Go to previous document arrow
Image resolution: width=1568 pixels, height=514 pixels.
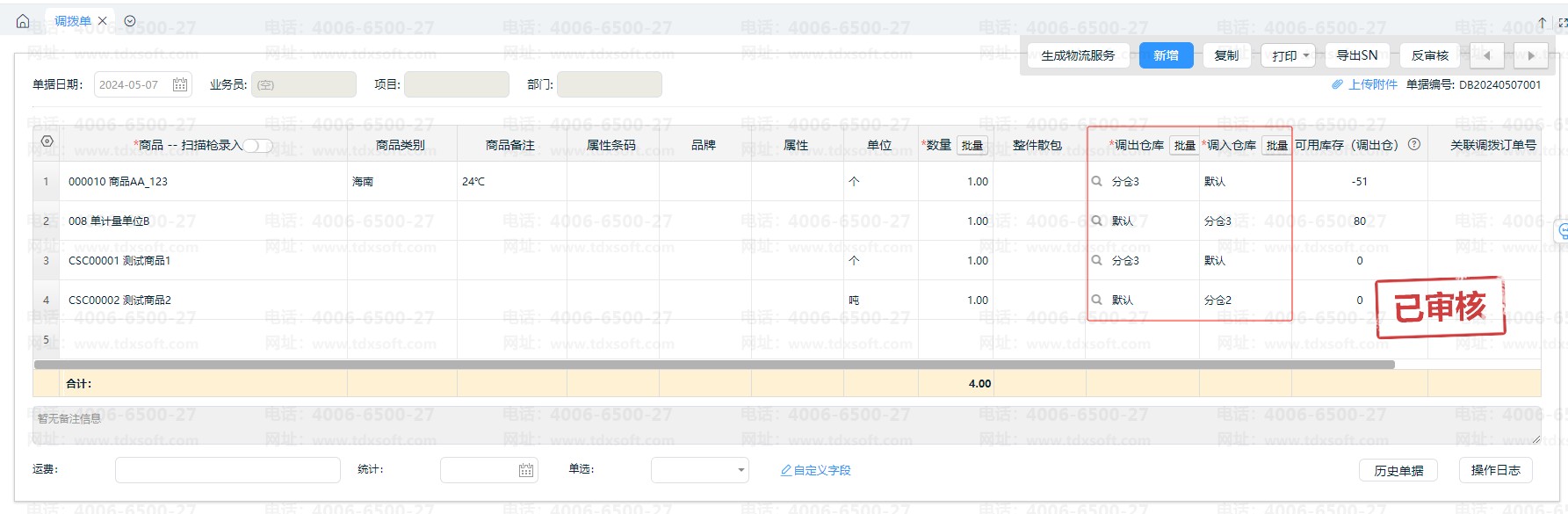pyautogui.click(x=1486, y=55)
